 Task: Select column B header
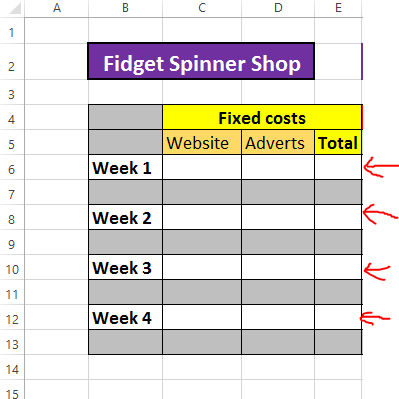(125, 8)
